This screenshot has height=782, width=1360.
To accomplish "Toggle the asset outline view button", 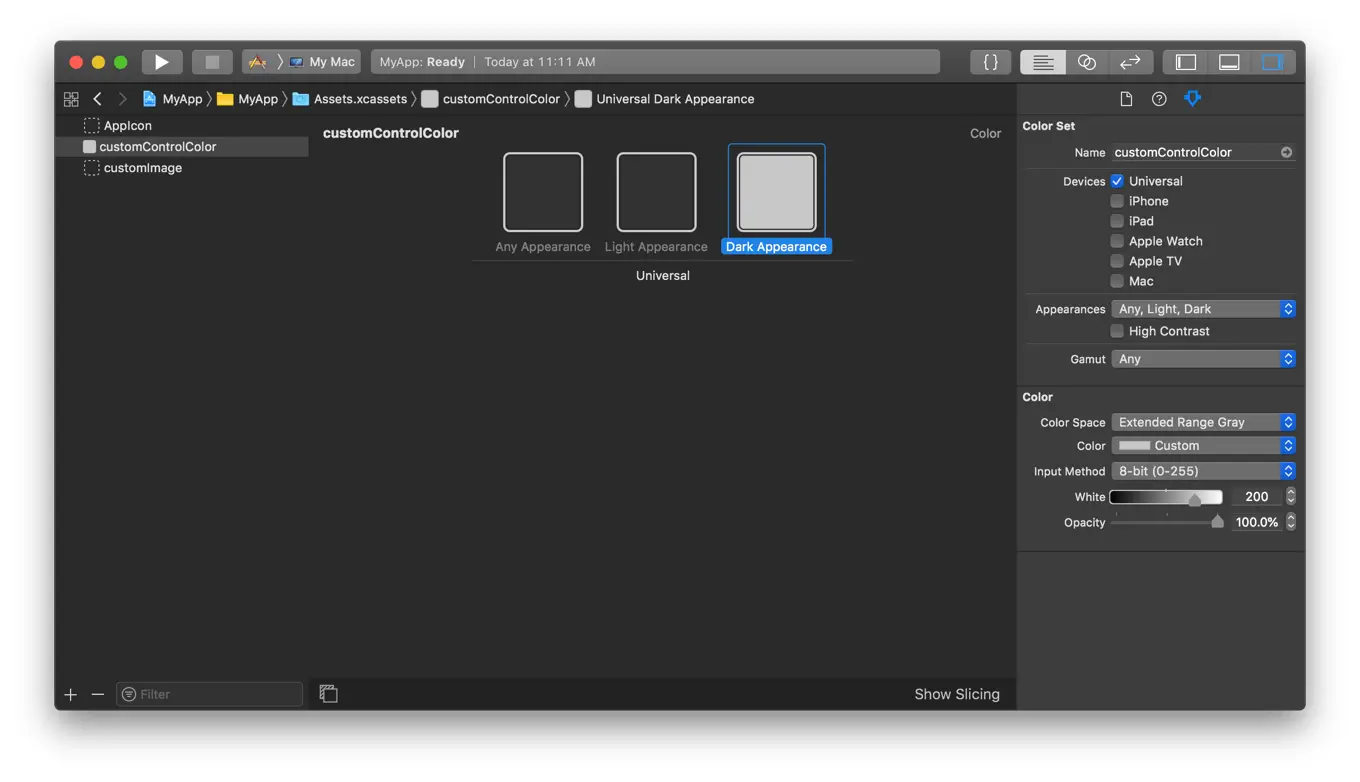I will (328, 694).
